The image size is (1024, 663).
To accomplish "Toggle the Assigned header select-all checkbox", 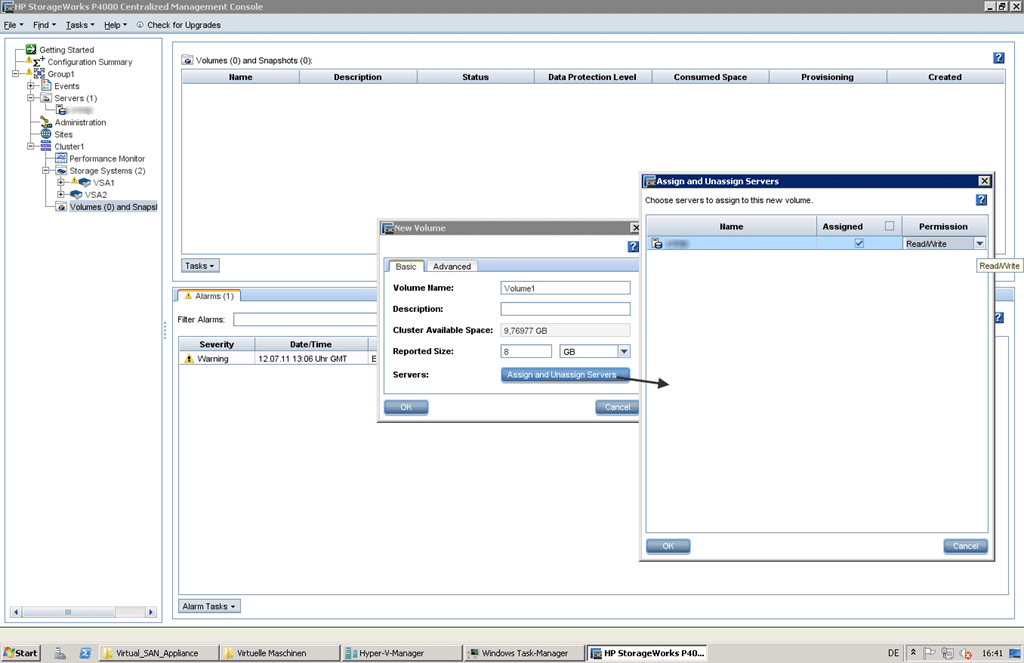I will click(x=889, y=226).
